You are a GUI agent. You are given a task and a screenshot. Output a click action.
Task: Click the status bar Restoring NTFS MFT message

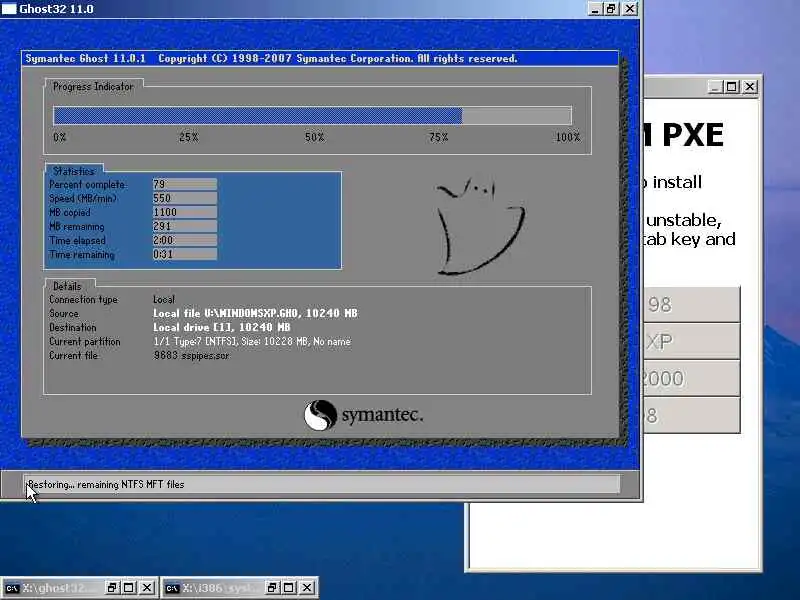(x=106, y=484)
